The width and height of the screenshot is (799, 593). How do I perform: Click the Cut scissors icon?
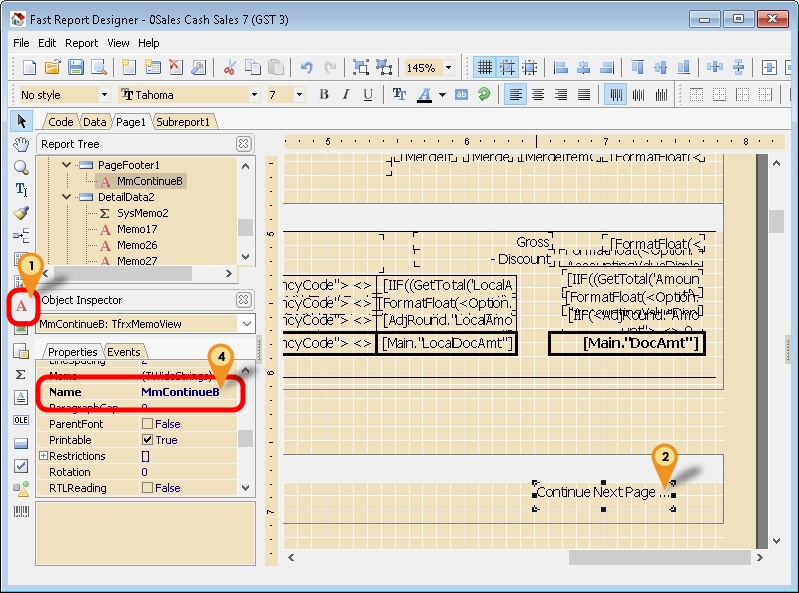tap(229, 67)
